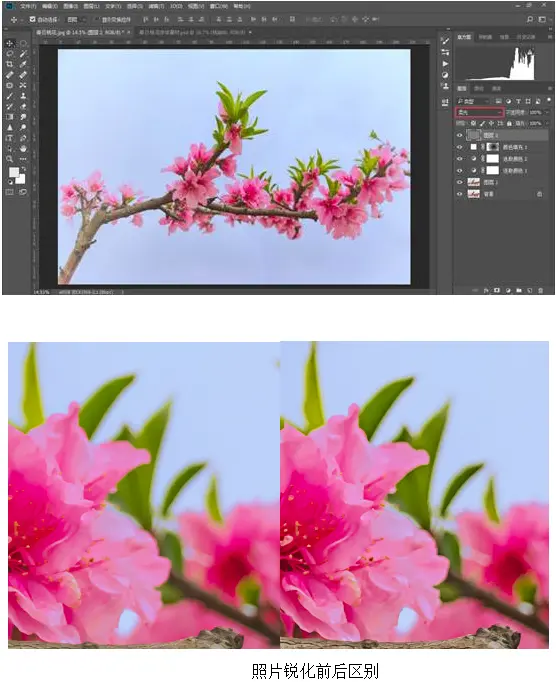The height and width of the screenshot is (682, 558).
Task: Switch to the 导航器 panel tab
Action: click(x=485, y=37)
